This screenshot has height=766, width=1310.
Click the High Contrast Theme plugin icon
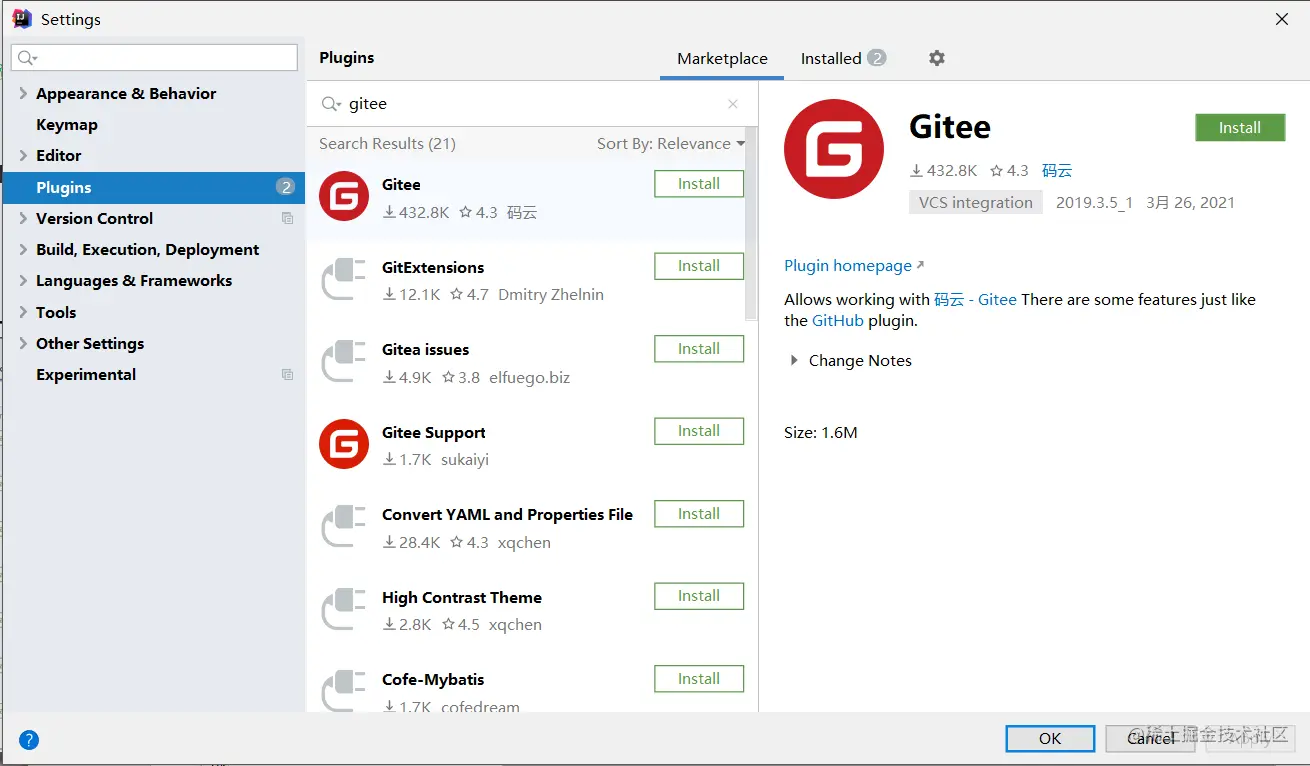344,609
